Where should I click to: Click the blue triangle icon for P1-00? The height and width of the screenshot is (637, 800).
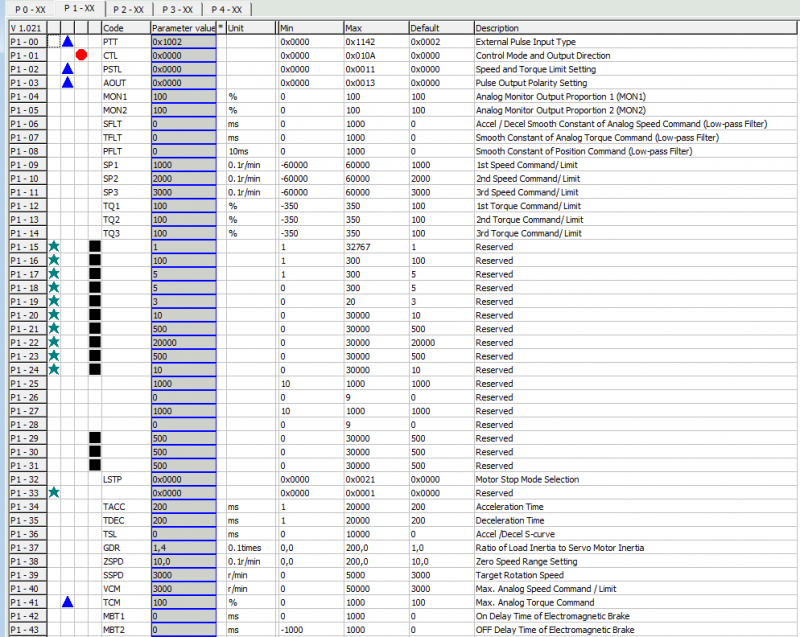pos(67,42)
